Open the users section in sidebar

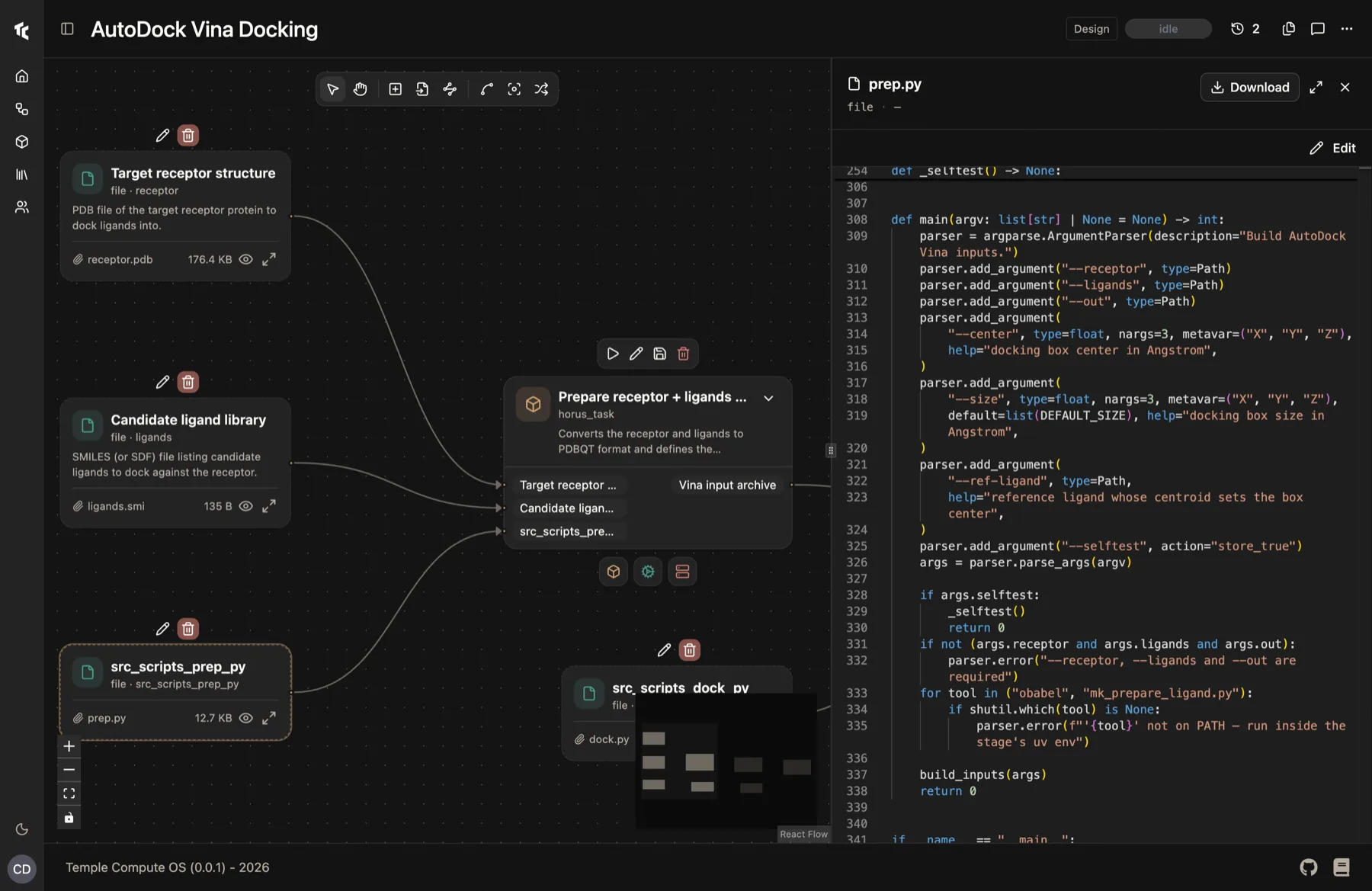click(x=22, y=207)
